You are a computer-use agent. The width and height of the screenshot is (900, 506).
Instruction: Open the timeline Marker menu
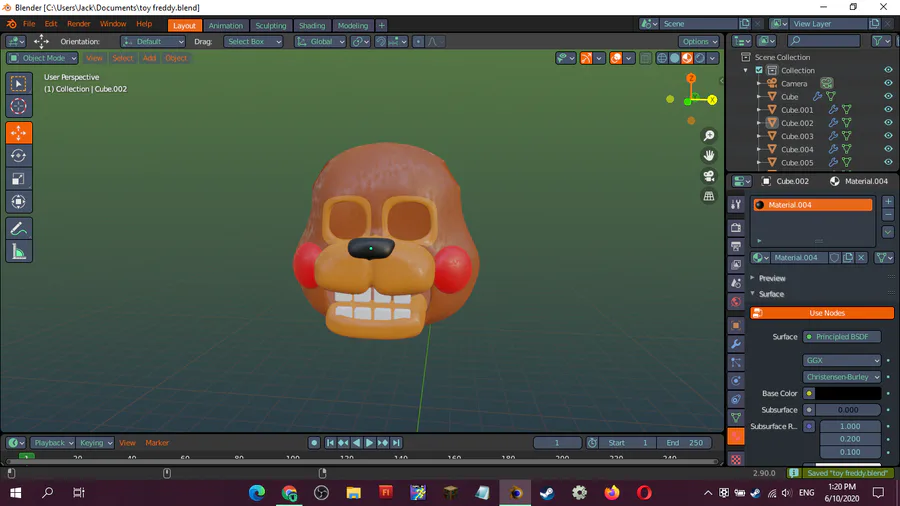[x=157, y=443]
